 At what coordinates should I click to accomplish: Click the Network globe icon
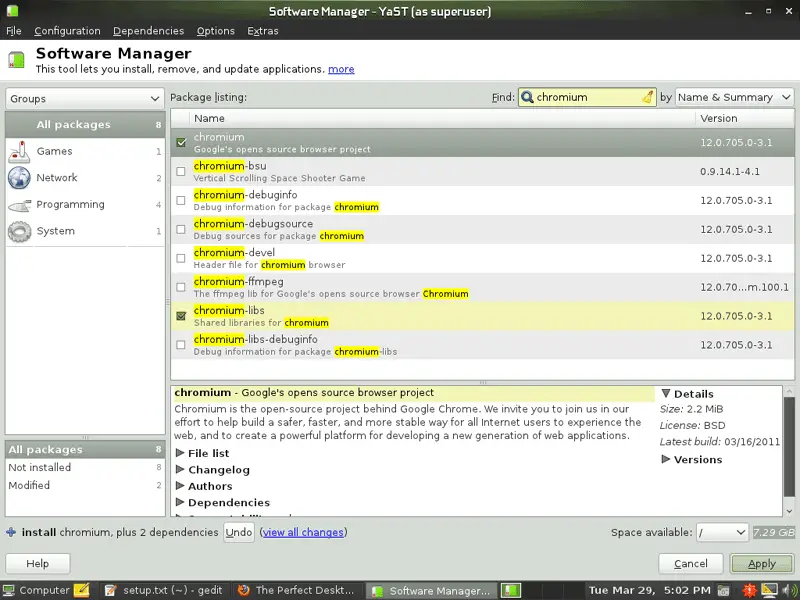click(x=19, y=178)
